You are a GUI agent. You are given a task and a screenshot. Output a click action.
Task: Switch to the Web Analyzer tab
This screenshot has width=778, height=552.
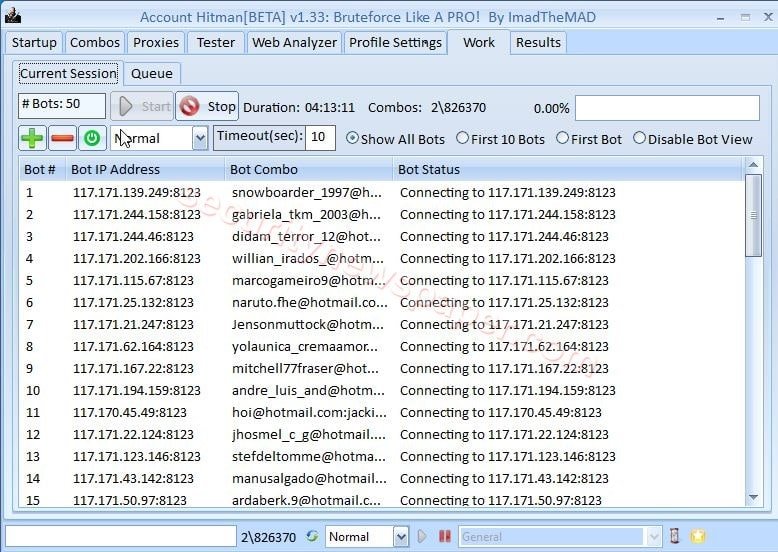click(x=294, y=43)
